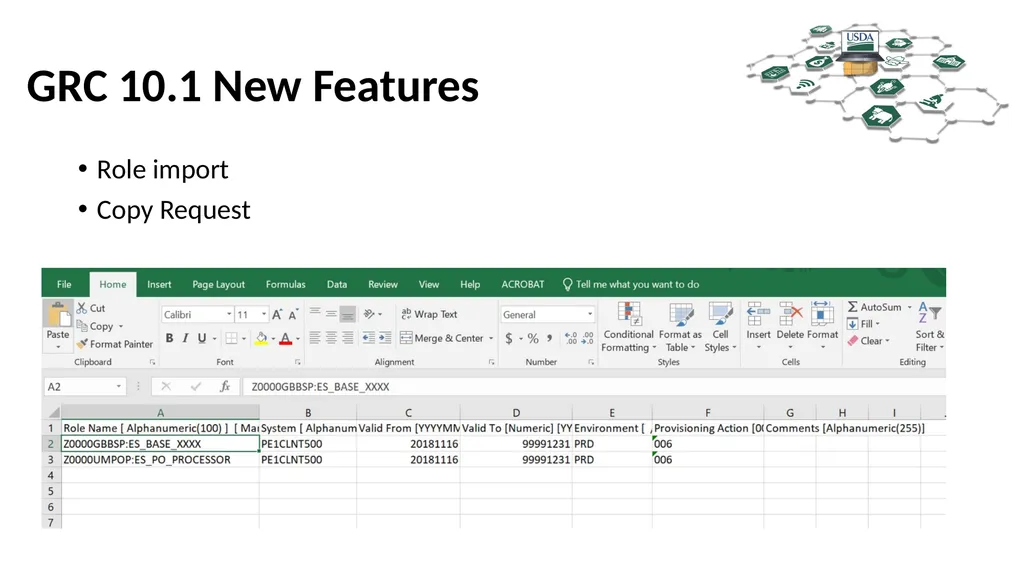This screenshot has width=1024, height=575.
Task: Open Sort & Filter menu
Action: pos(930,327)
